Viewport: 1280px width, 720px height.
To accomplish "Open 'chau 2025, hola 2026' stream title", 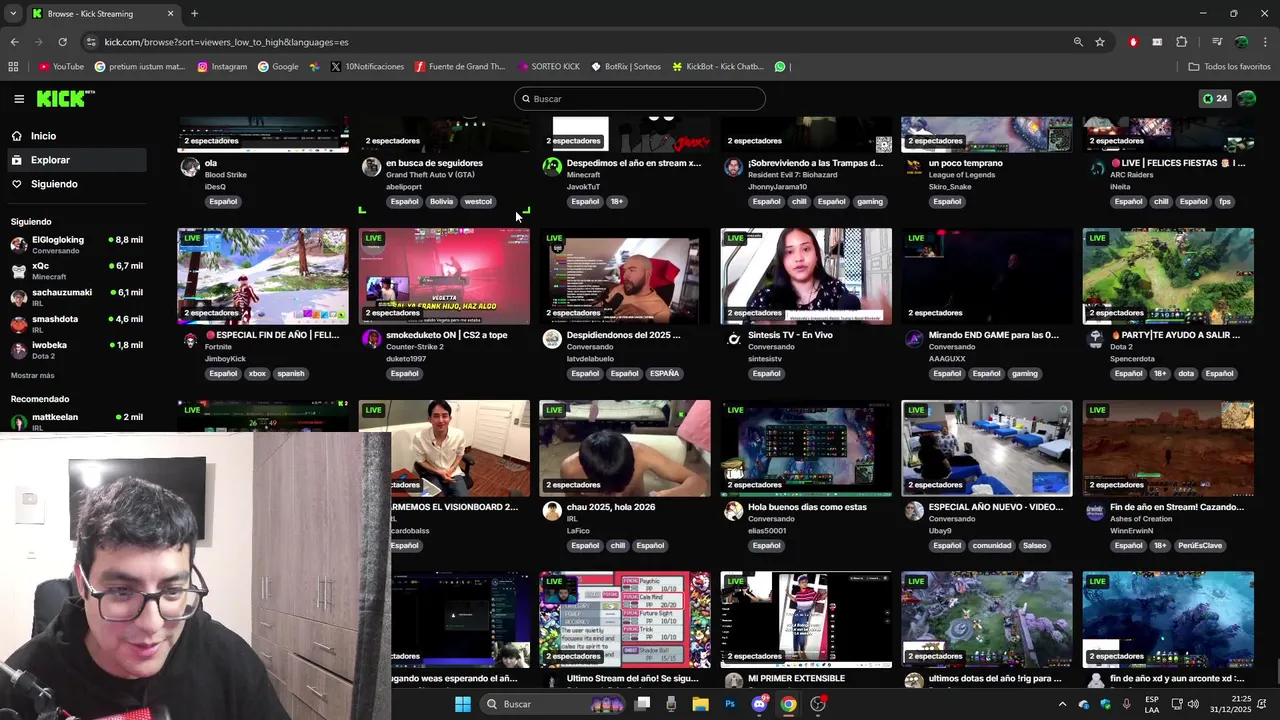I will tap(611, 507).
